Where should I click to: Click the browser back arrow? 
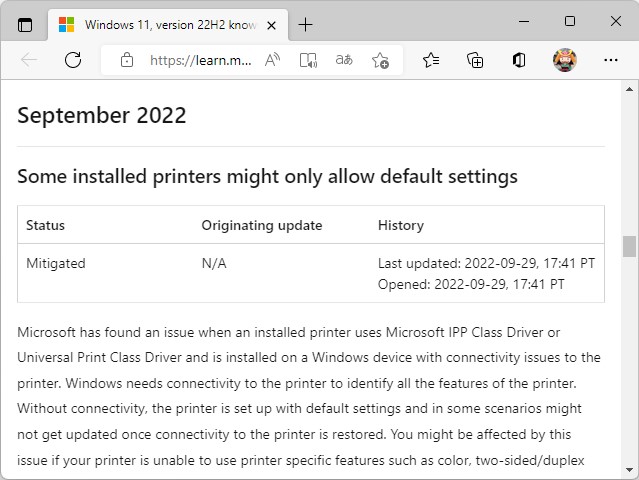click(29, 60)
